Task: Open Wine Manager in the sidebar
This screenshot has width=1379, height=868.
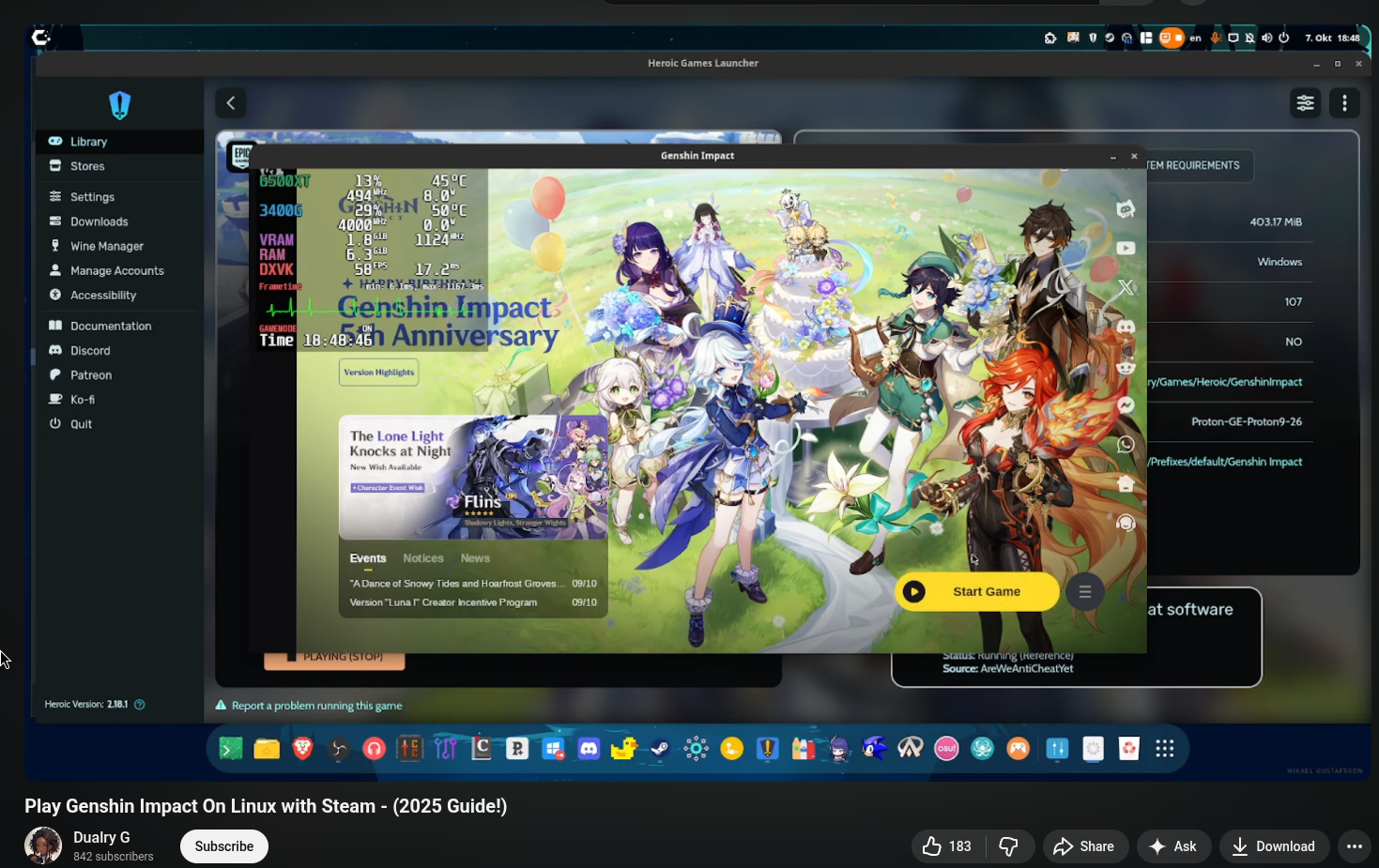Action: click(x=119, y=246)
